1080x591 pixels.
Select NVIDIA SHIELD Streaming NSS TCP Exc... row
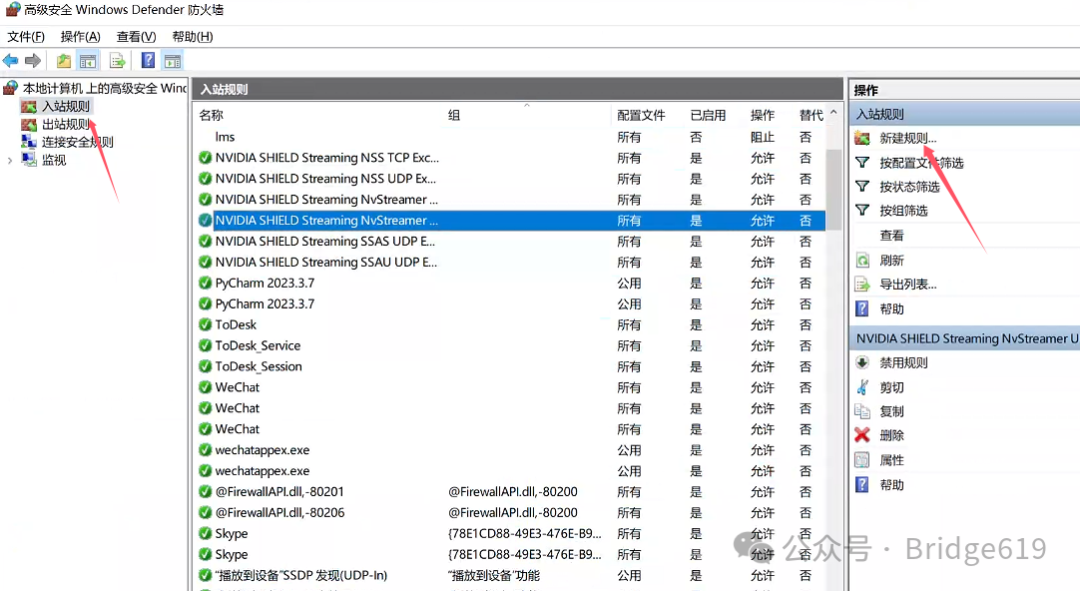tap(510, 158)
